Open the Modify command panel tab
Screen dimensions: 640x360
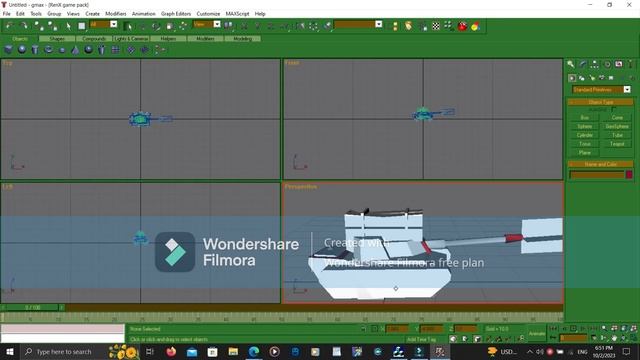[x=583, y=64]
